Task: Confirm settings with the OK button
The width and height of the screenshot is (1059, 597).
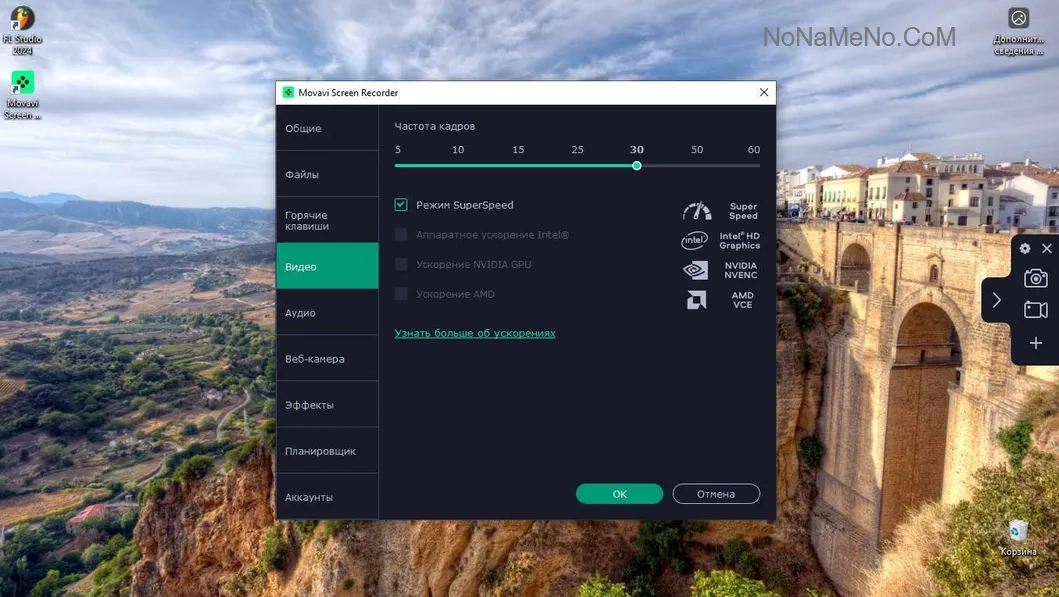Action: [619, 494]
